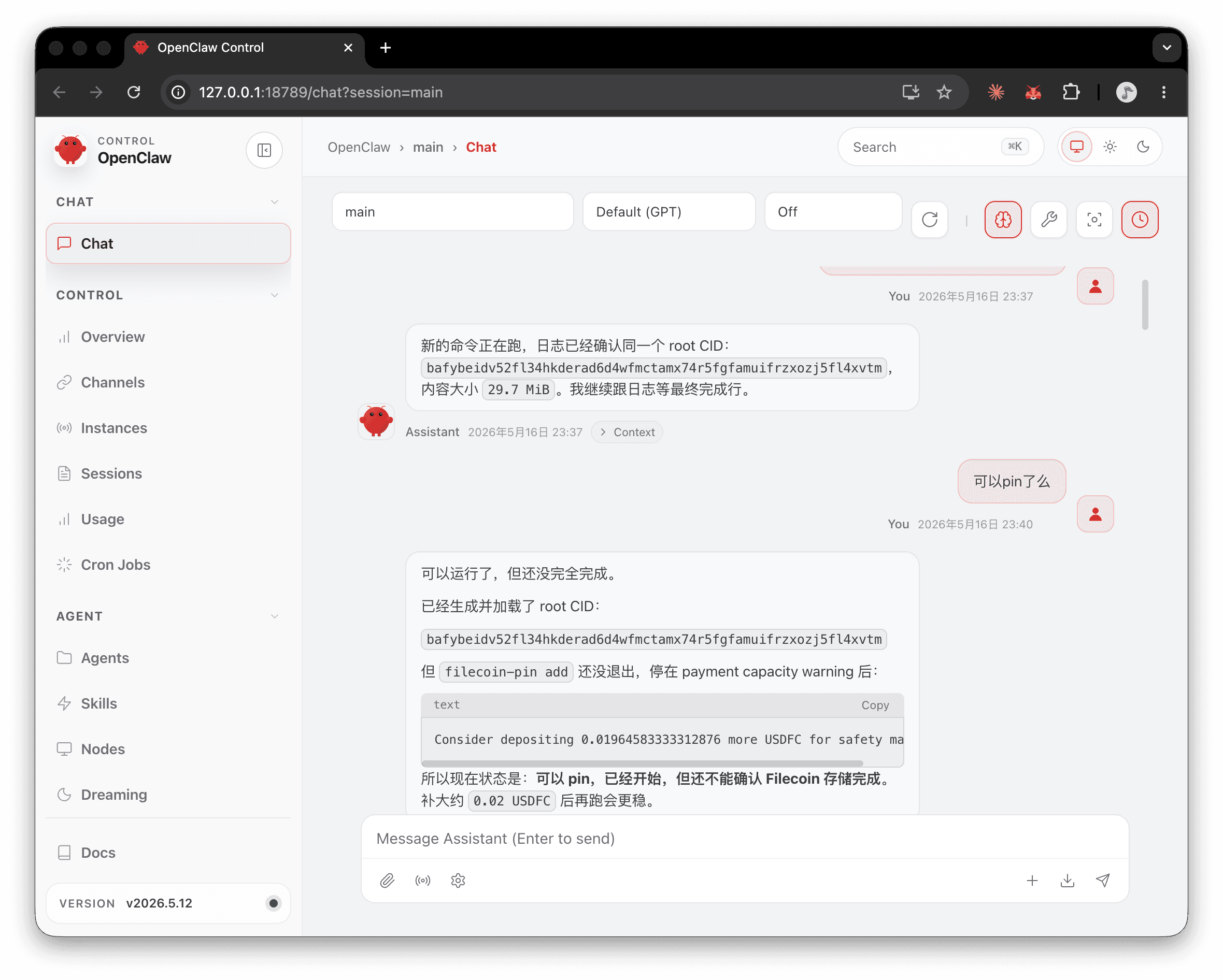Click the chat vertical scrollbar thumb
Screen dimensions: 1223x980
(x=1145, y=305)
